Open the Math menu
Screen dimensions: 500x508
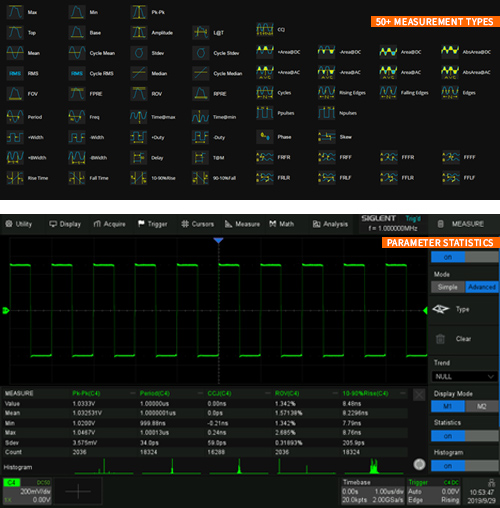tap(282, 224)
